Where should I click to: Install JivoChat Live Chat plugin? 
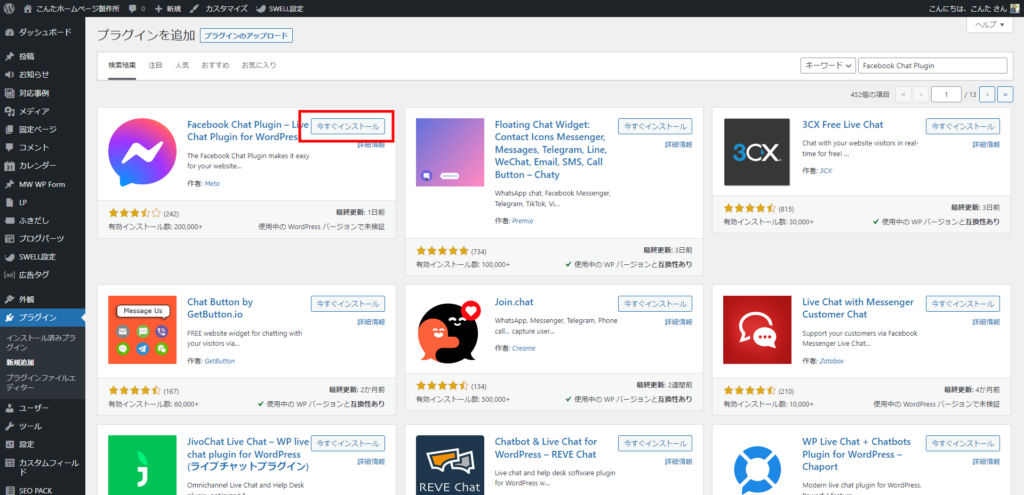click(347, 443)
